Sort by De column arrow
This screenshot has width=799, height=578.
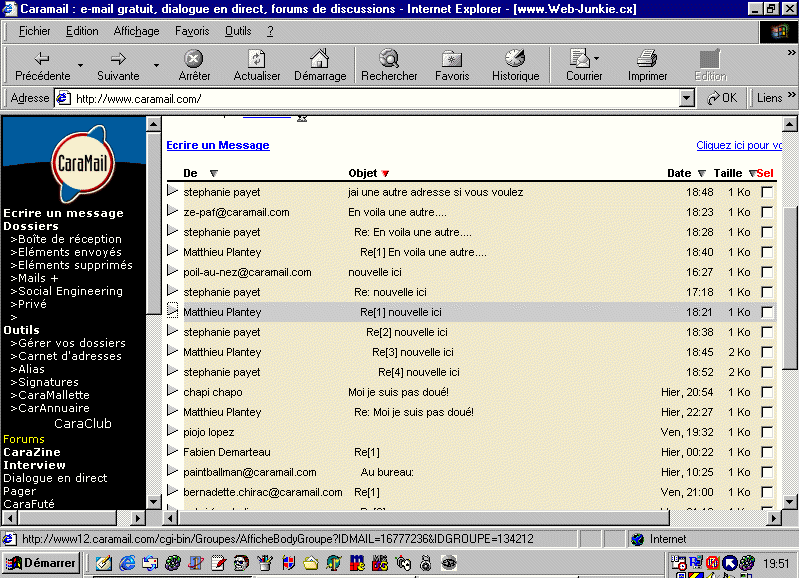(214, 173)
